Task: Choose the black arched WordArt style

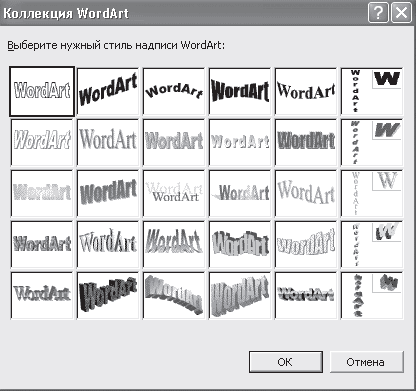Action: point(174,91)
